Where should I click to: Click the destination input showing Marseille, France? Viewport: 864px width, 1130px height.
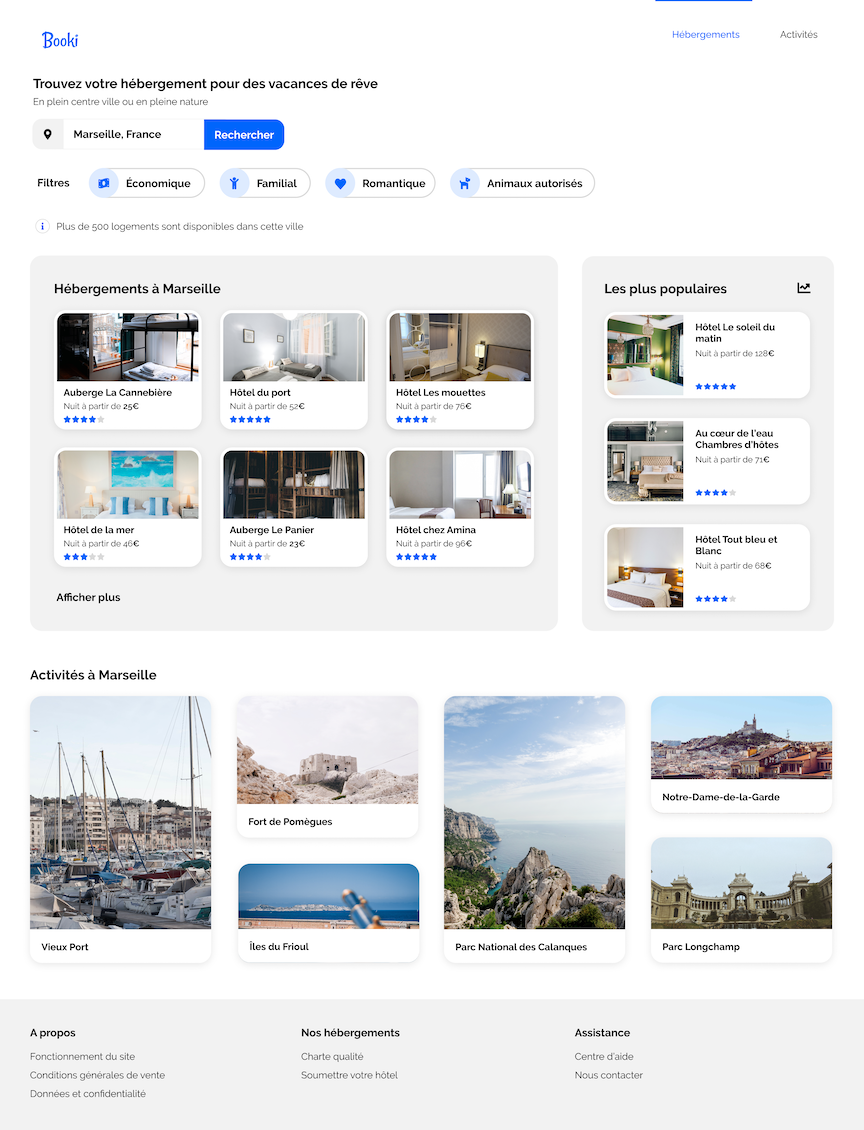coord(130,133)
